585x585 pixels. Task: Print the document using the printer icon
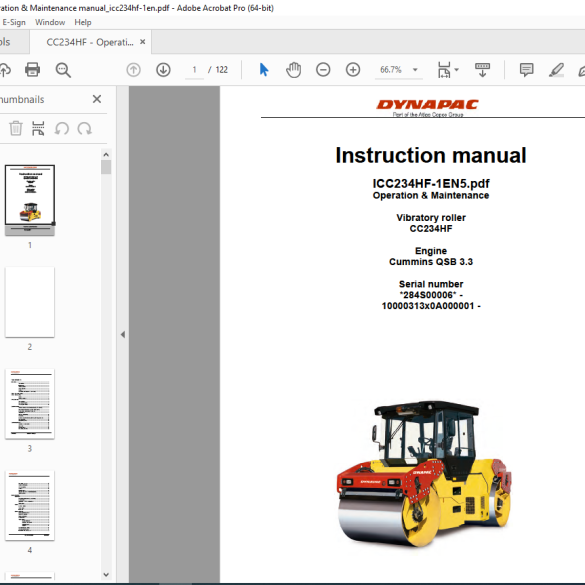32,70
